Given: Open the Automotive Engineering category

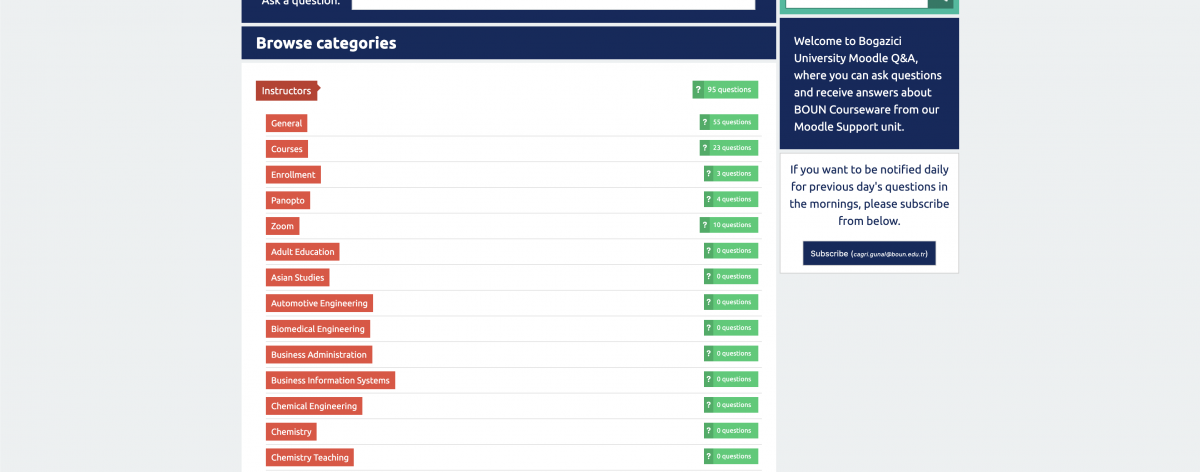Looking at the screenshot, I should pyautogui.click(x=319, y=303).
